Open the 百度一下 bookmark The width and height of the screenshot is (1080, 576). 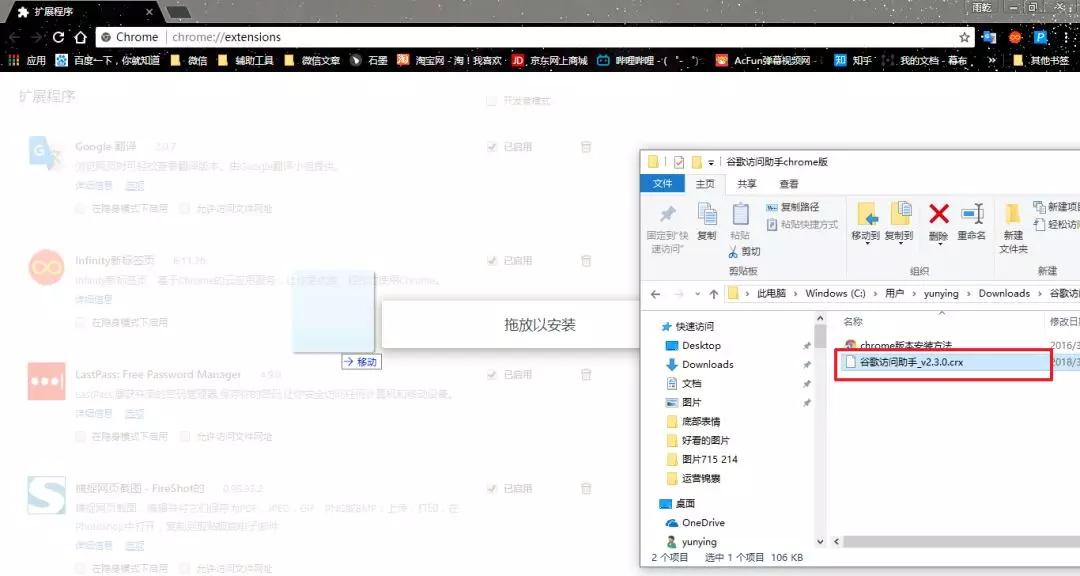coord(107,61)
